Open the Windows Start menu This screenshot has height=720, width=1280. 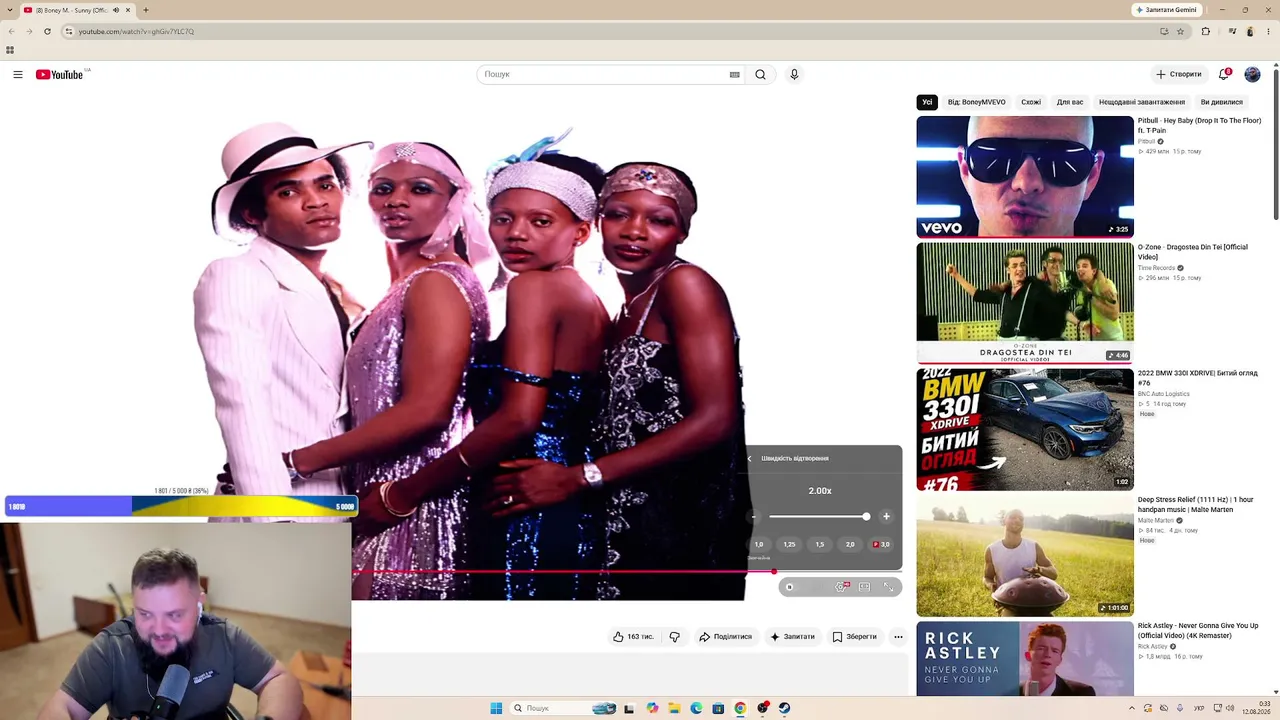tap(496, 708)
